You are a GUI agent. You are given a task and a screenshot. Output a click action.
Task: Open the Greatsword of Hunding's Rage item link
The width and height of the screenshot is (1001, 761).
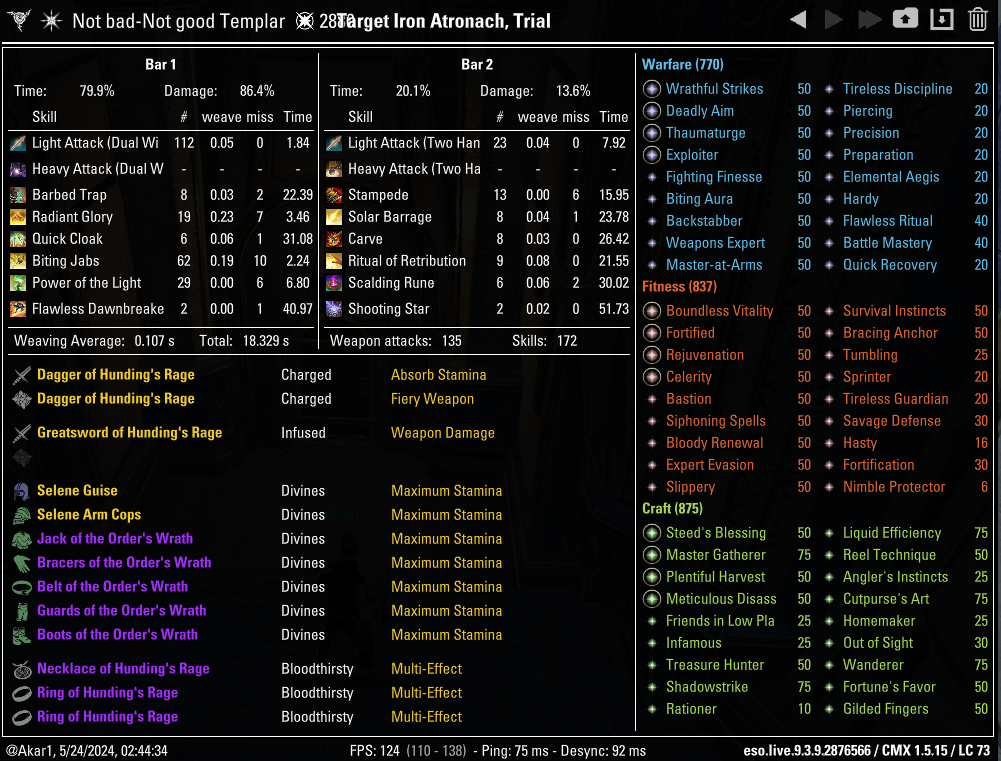tap(129, 433)
